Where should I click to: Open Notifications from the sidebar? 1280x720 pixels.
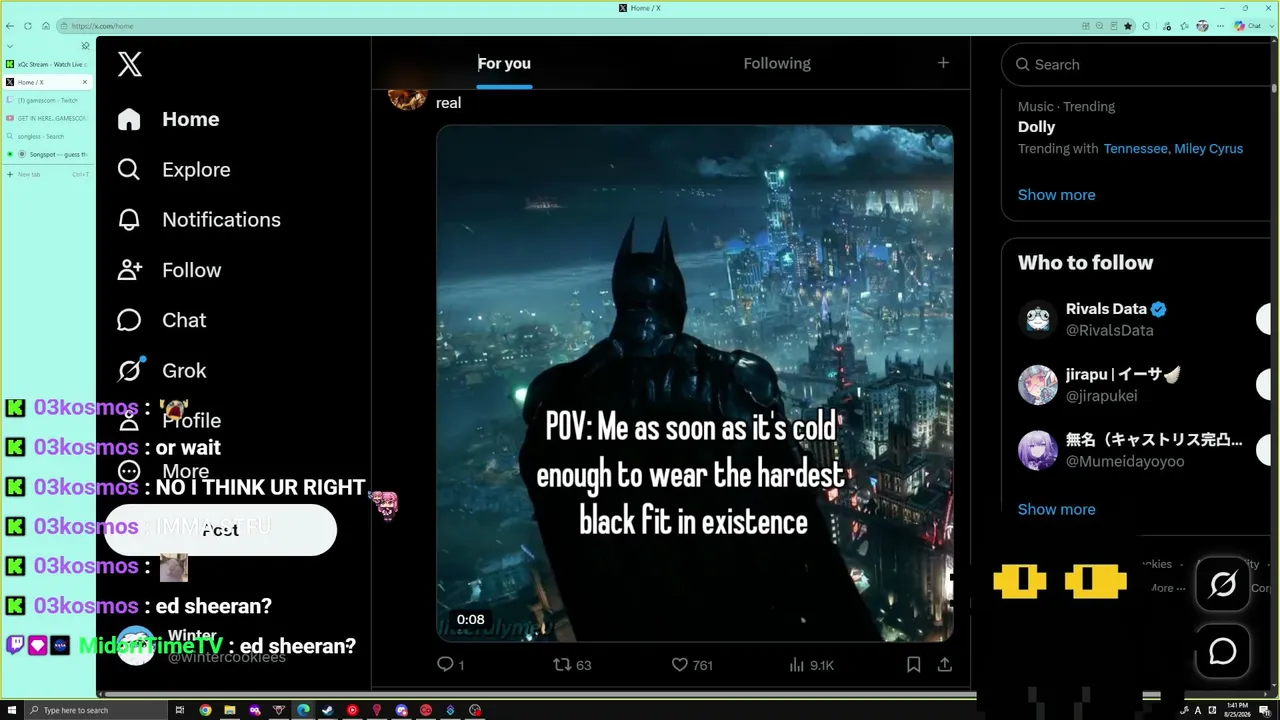click(x=199, y=220)
